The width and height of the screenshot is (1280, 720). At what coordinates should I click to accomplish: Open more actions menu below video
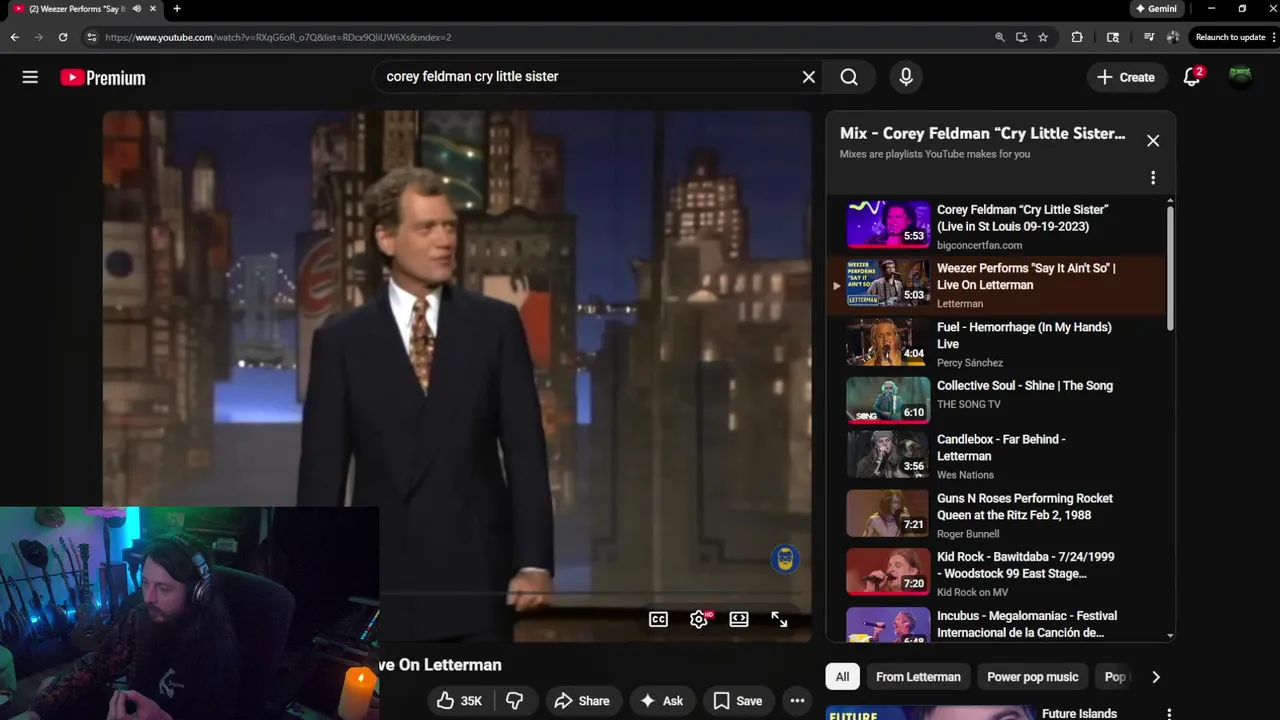click(797, 701)
